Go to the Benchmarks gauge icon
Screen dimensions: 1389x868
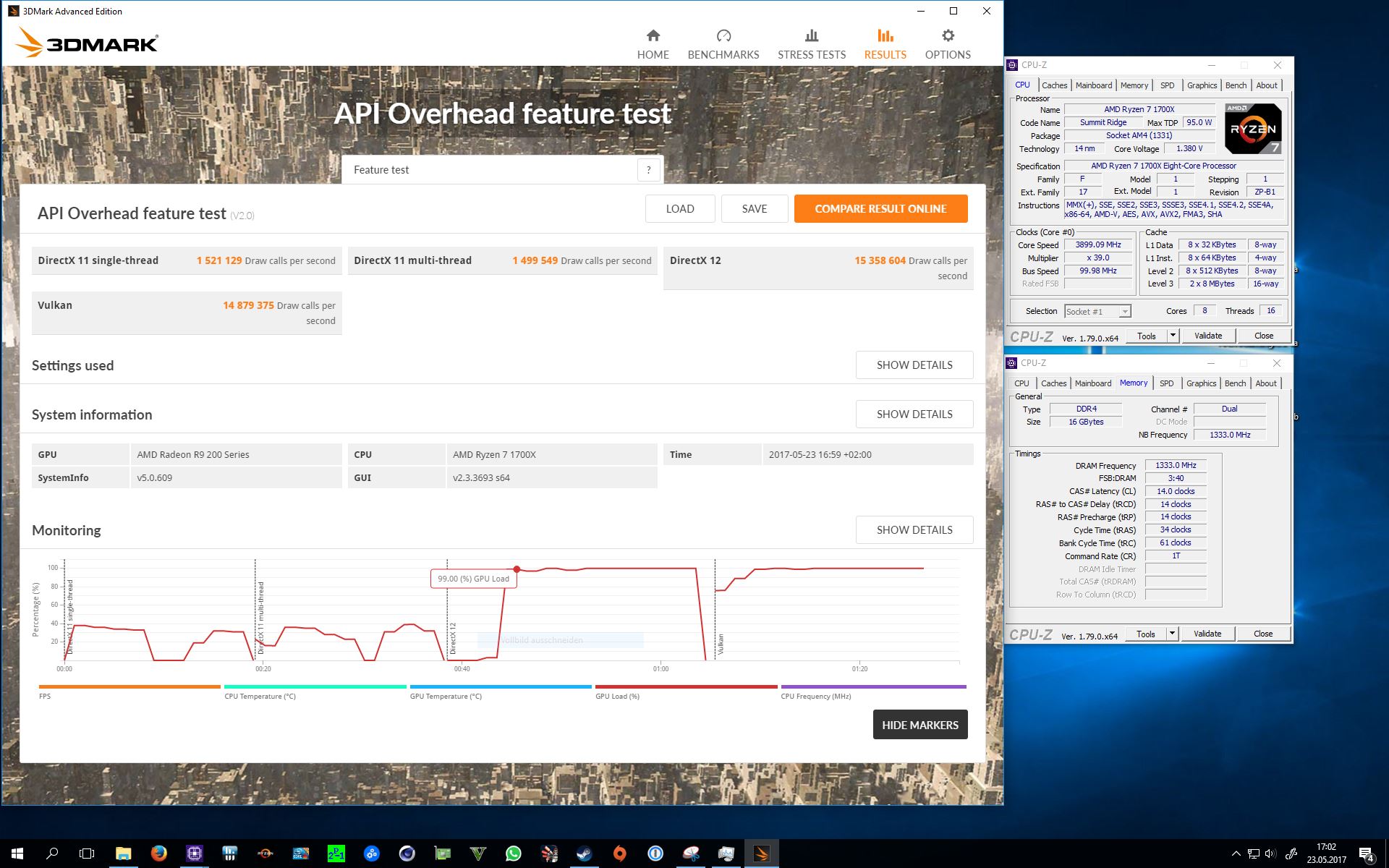click(723, 36)
